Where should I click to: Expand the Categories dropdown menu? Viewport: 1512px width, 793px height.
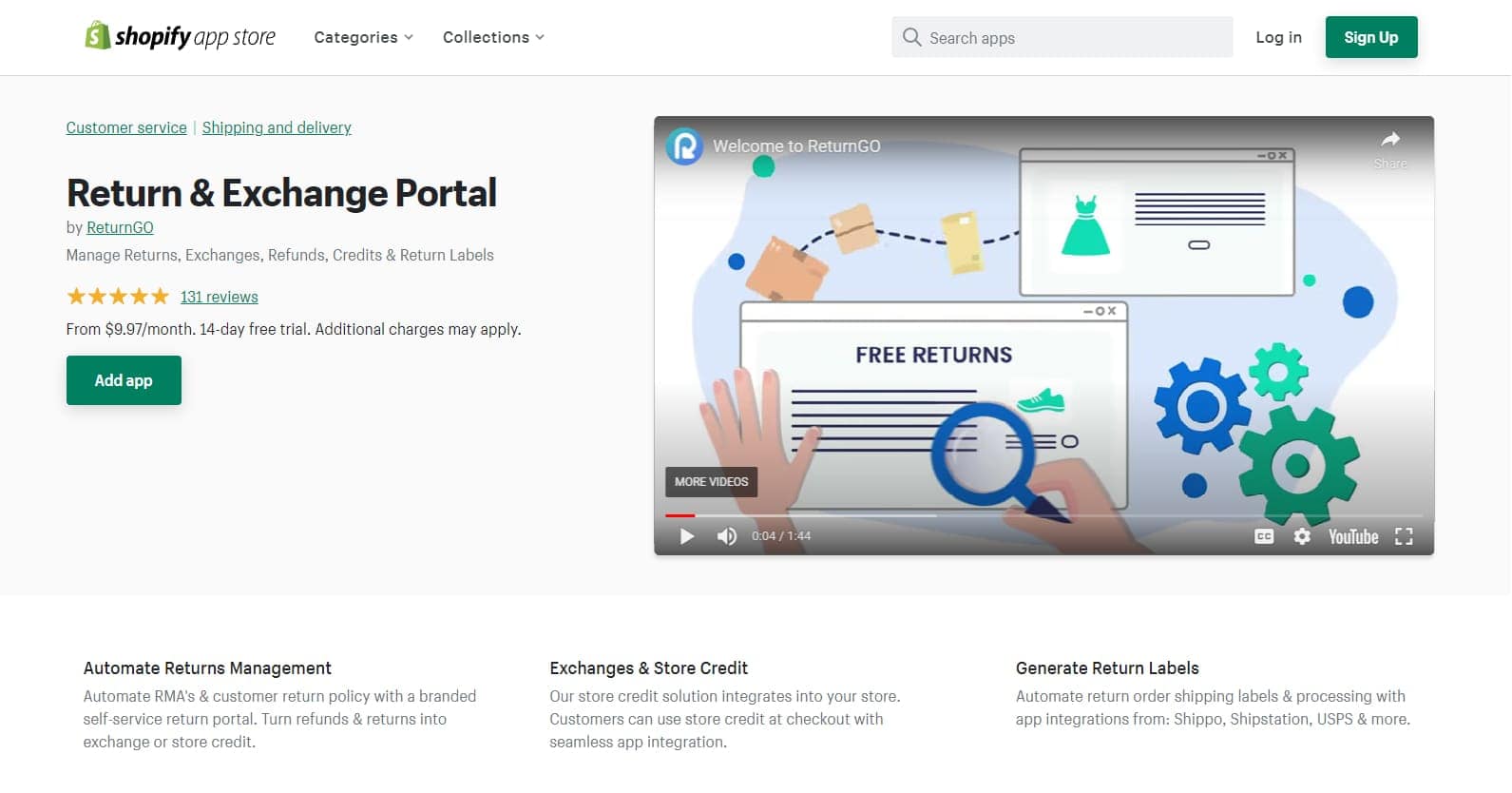[363, 37]
